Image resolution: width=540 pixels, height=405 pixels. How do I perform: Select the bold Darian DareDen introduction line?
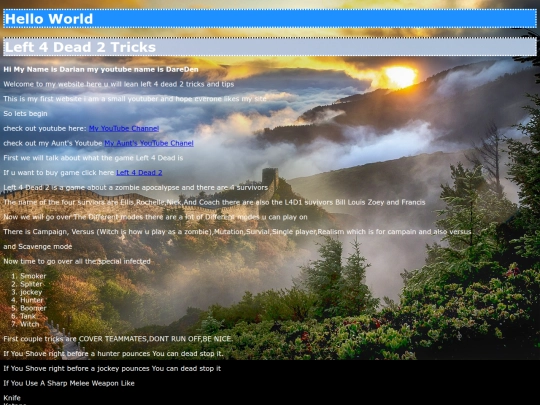coord(101,69)
